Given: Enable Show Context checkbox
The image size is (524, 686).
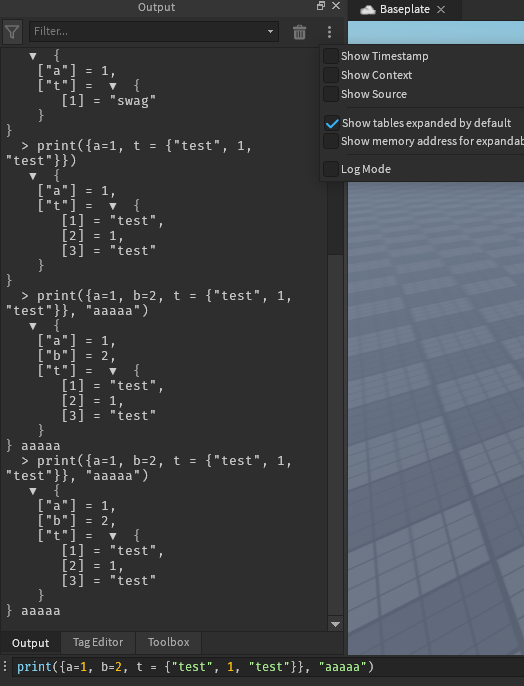Looking at the screenshot, I should coord(331,75).
